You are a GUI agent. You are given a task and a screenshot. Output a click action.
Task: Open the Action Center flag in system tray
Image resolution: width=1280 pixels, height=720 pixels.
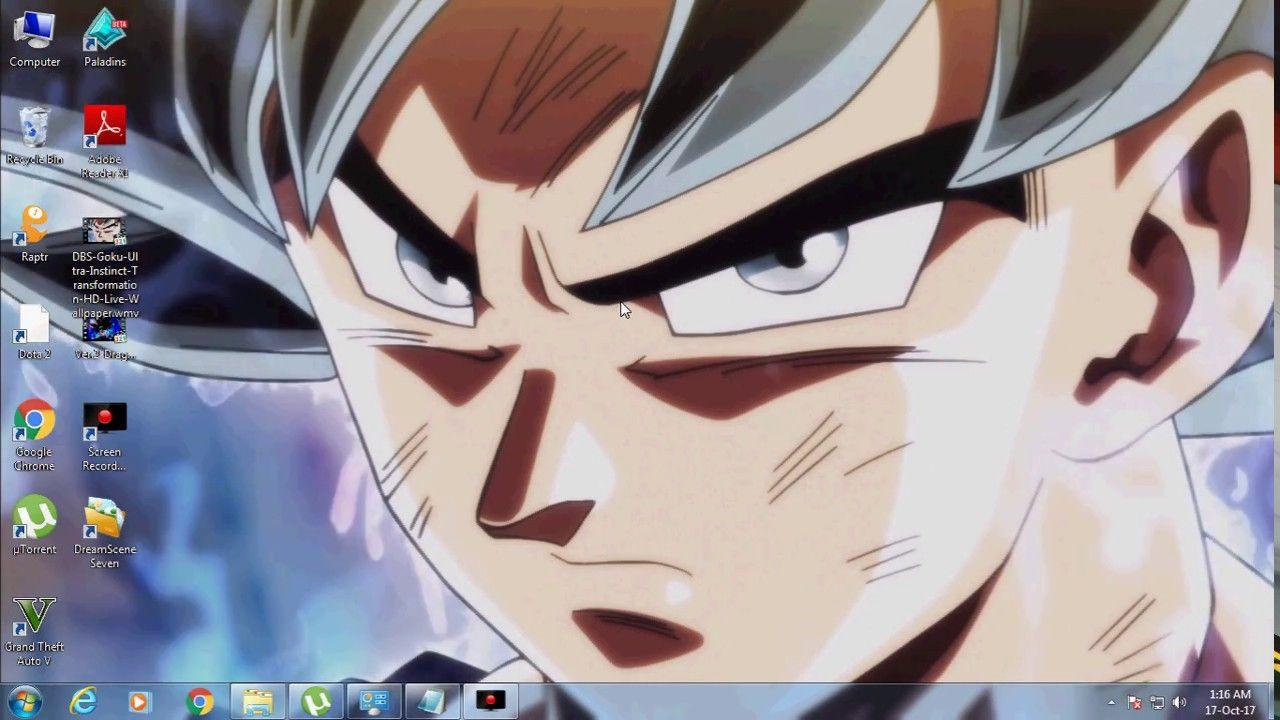click(x=1135, y=702)
